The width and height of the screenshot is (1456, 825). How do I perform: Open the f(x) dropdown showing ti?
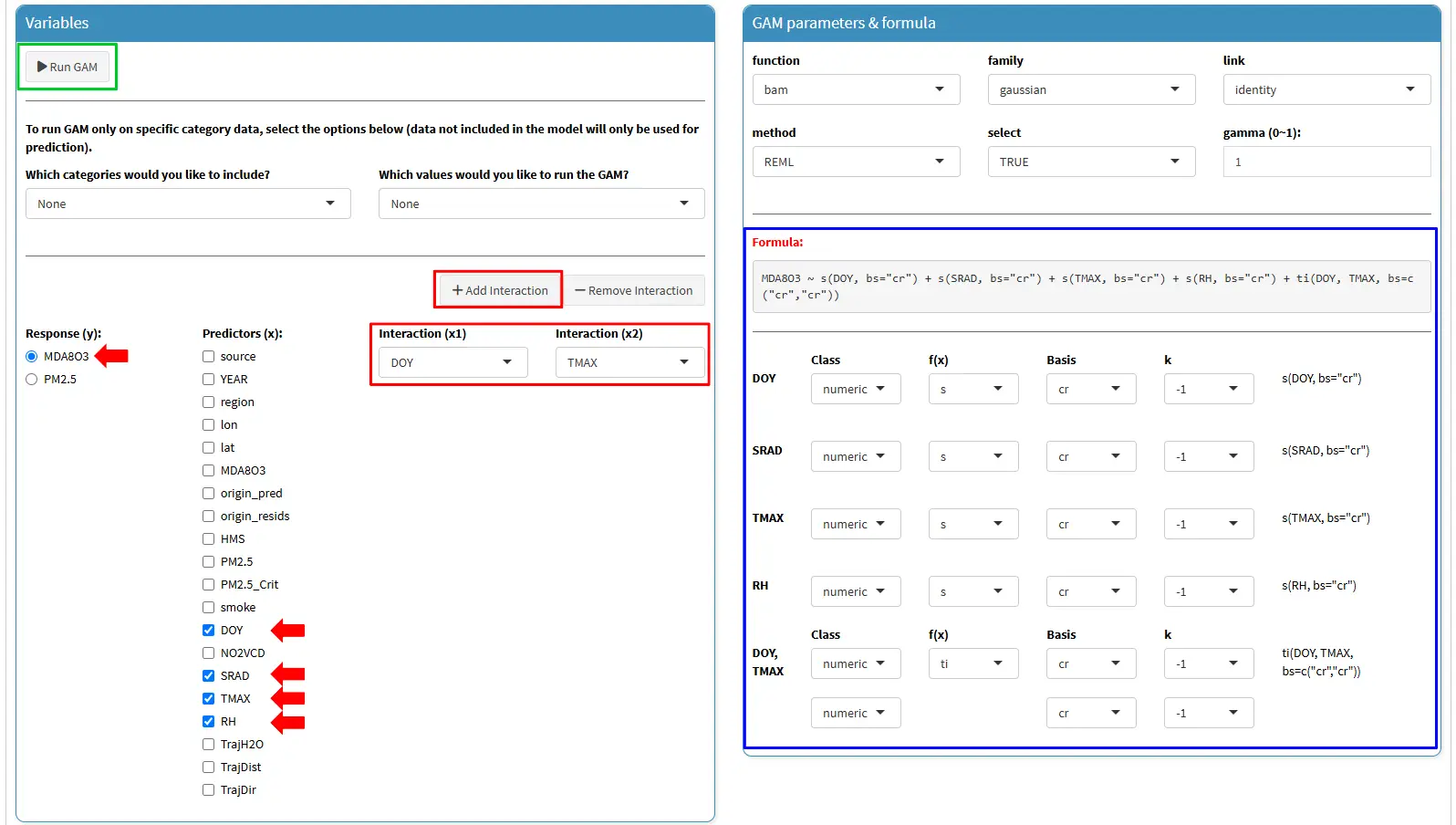tap(972, 663)
